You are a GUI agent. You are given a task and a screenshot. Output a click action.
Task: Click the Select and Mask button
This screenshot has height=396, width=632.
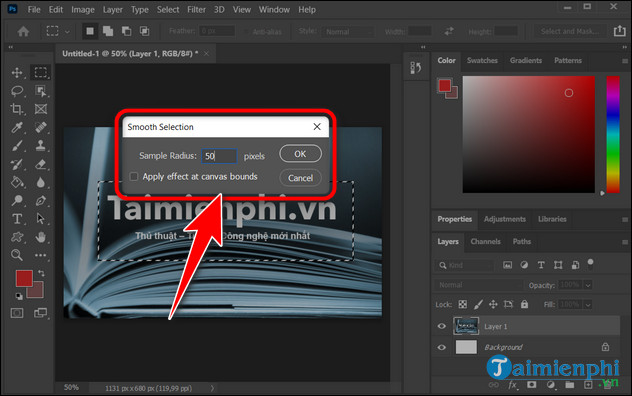click(x=570, y=31)
